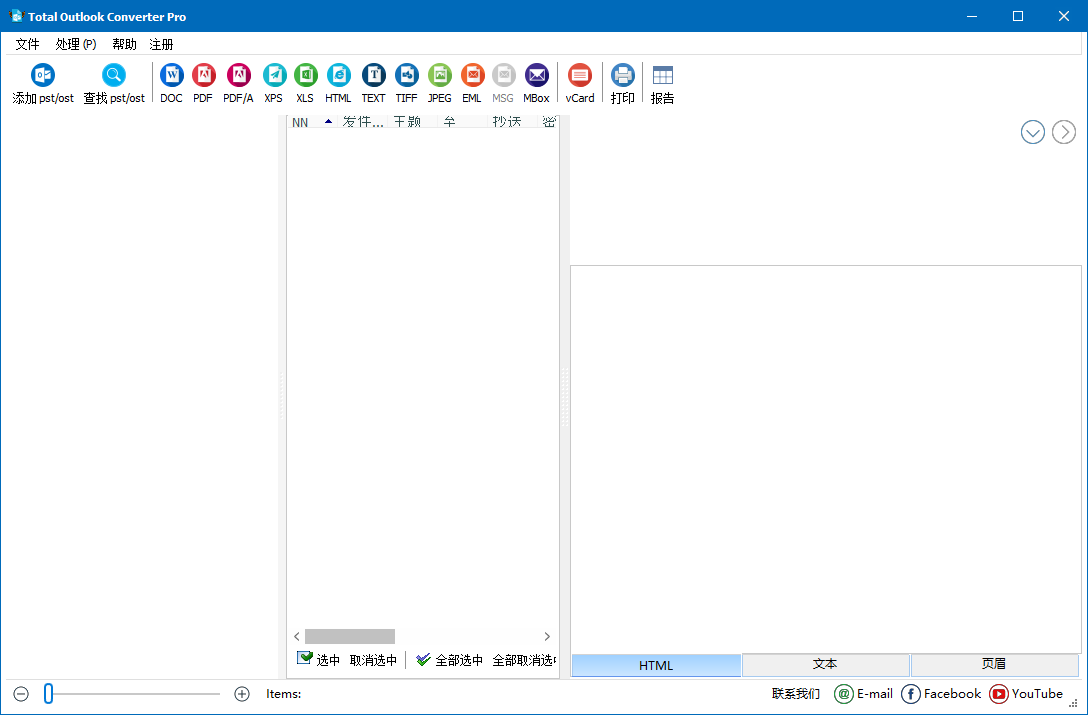Image resolution: width=1088 pixels, height=715 pixels.
Task: Expand the down chevron above the preview pane
Action: coord(1032,131)
